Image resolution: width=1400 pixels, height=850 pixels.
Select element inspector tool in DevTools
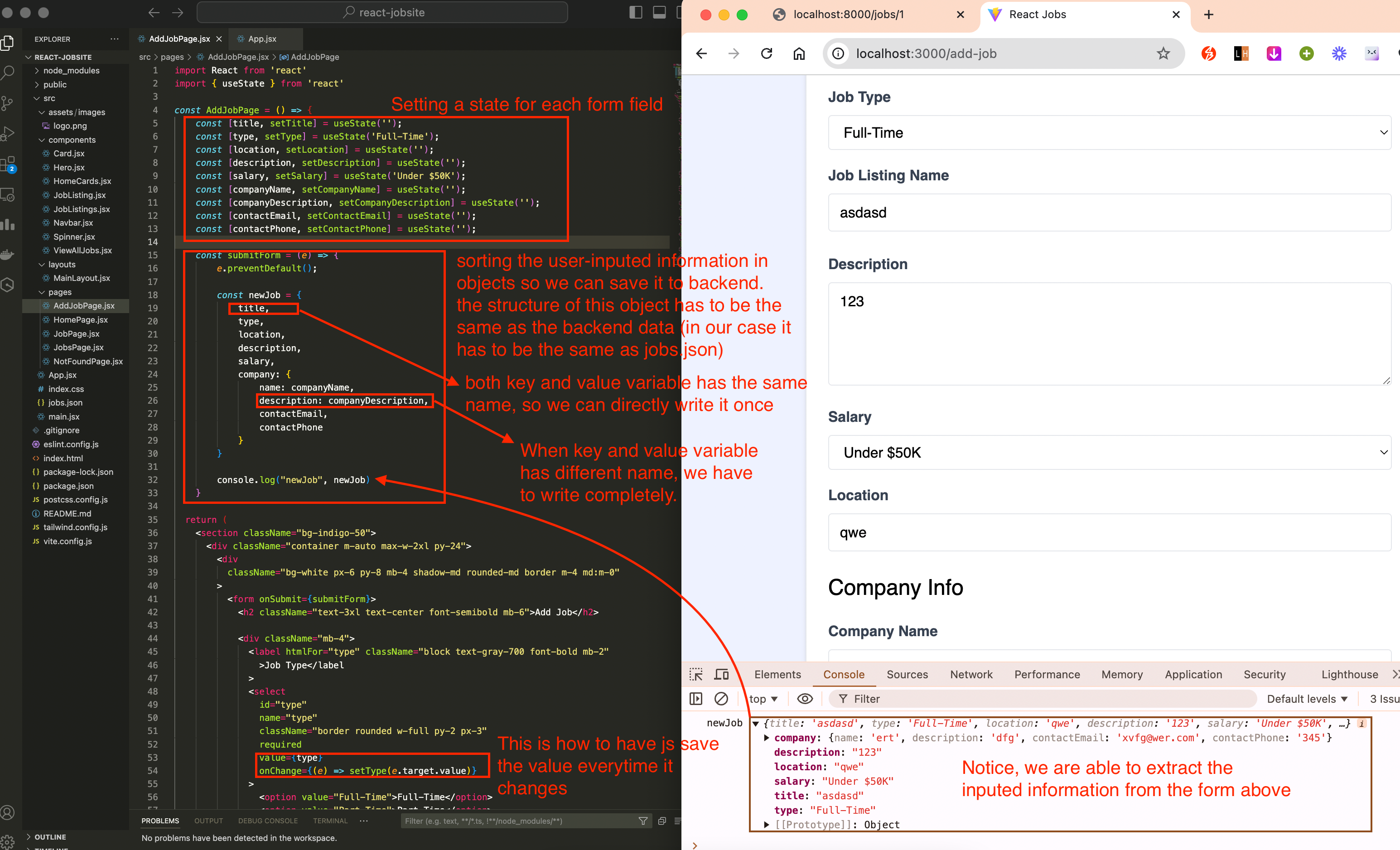(696, 675)
